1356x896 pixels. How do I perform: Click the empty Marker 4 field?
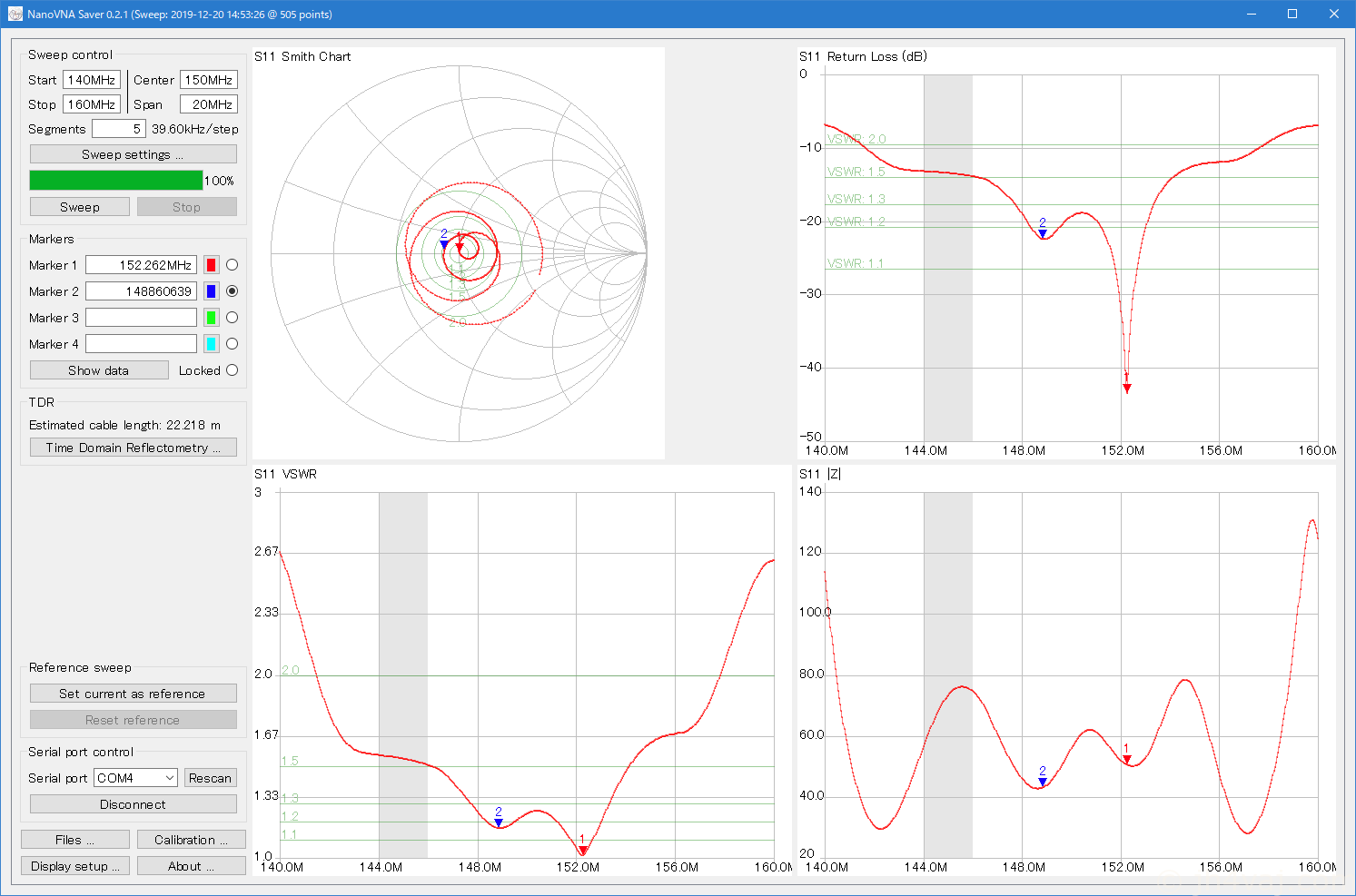141,344
